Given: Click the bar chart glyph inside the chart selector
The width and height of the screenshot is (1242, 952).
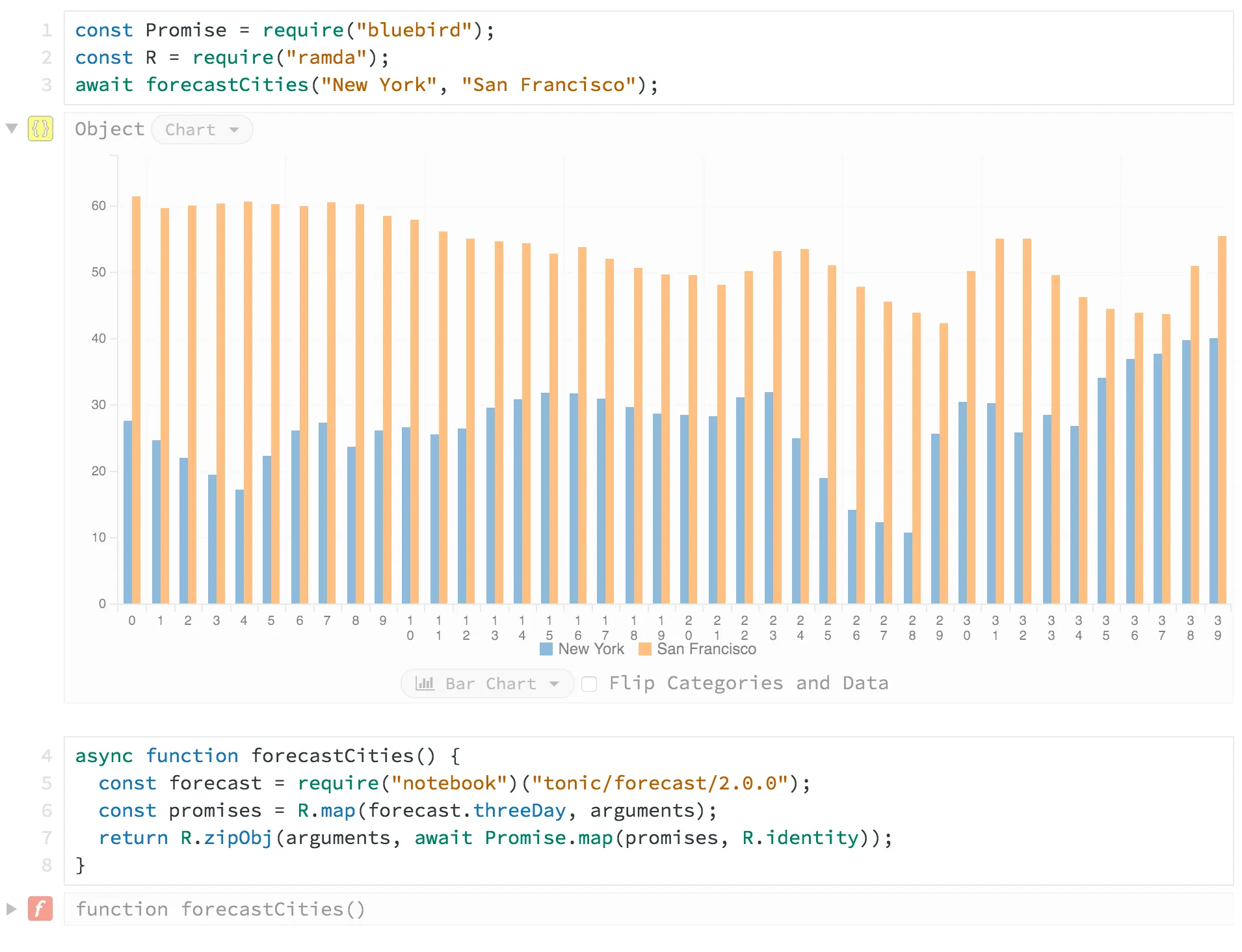Looking at the screenshot, I should (x=425, y=683).
